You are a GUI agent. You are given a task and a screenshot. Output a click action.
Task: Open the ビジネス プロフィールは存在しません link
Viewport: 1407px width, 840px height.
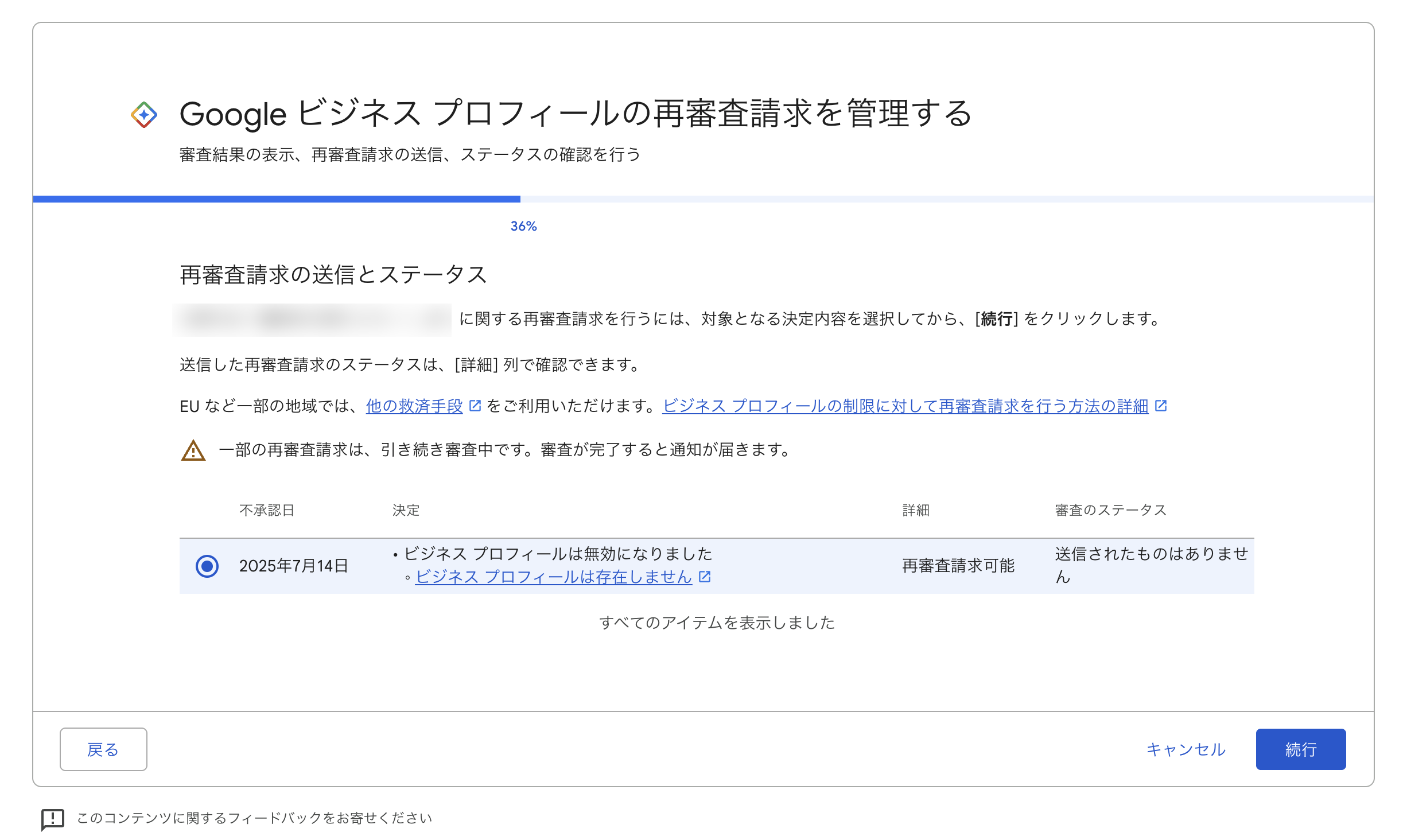[554, 577]
